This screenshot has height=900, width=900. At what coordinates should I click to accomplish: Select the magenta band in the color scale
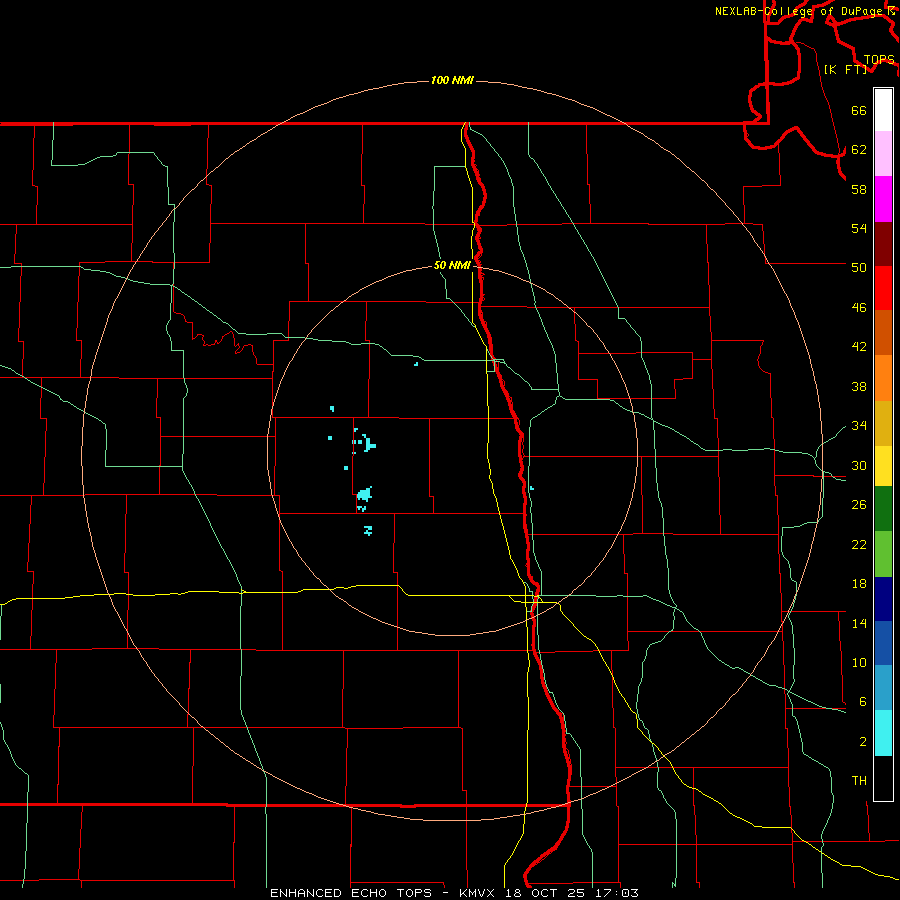883,199
